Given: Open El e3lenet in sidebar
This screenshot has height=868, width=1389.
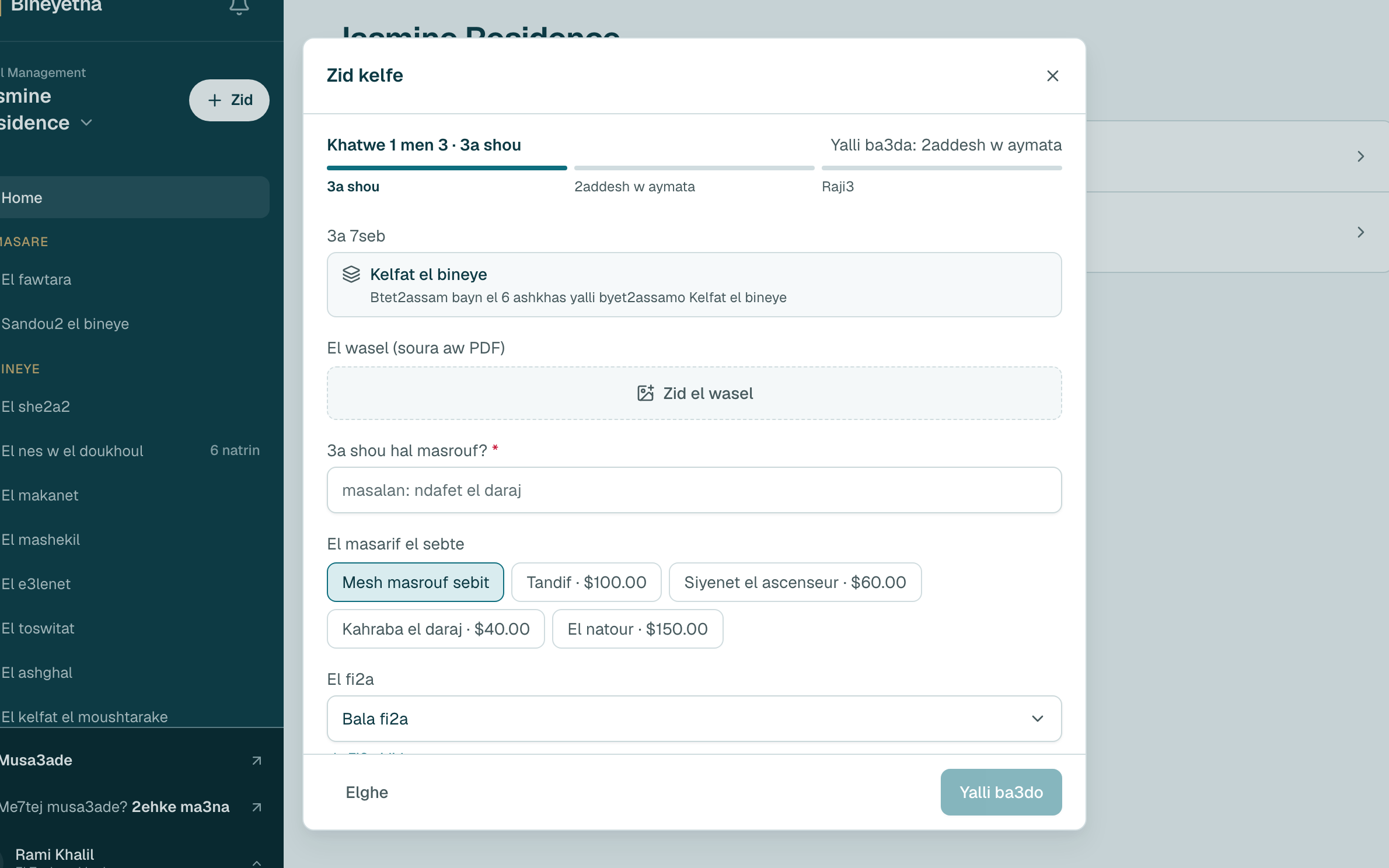Looking at the screenshot, I should pyautogui.click(x=134, y=584).
